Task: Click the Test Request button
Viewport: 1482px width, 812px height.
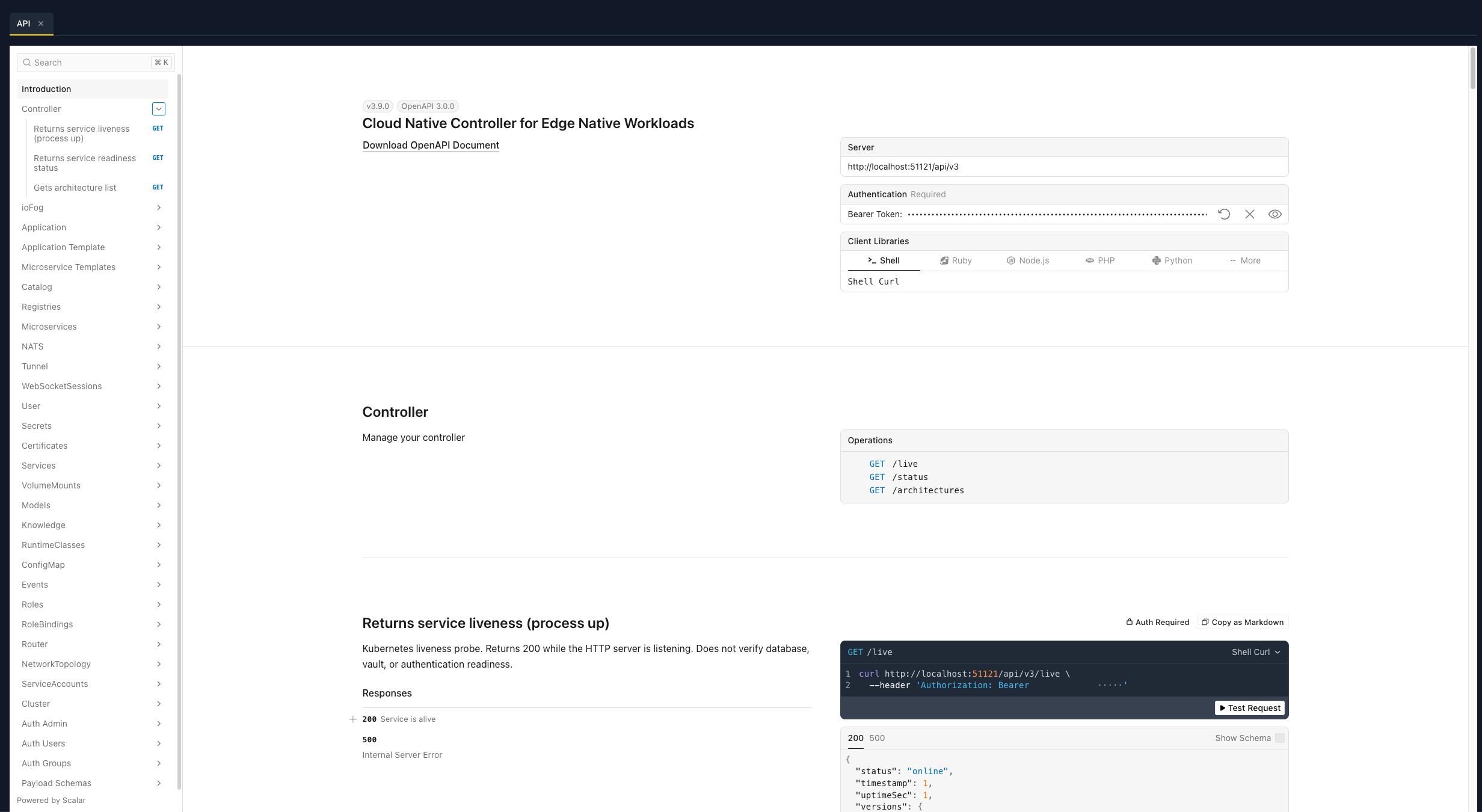Action: (1250, 708)
